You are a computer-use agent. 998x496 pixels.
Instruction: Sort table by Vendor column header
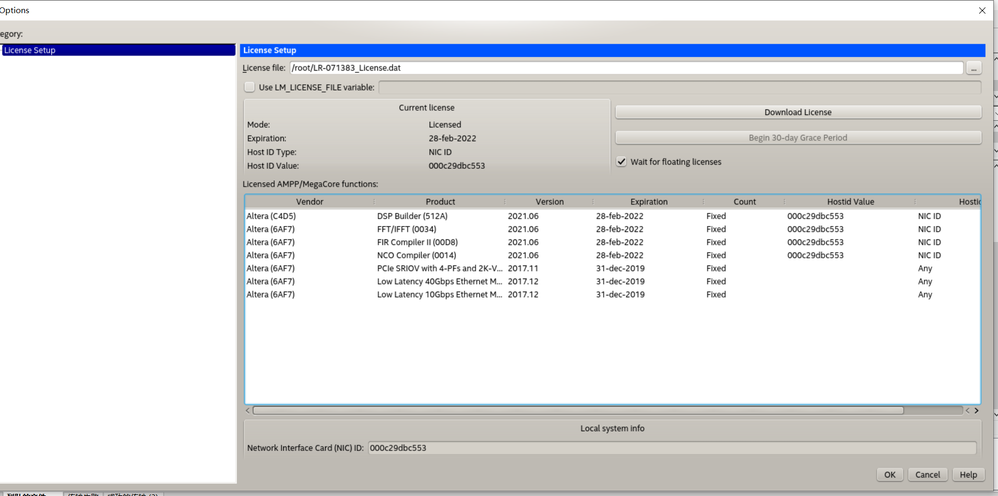click(309, 202)
